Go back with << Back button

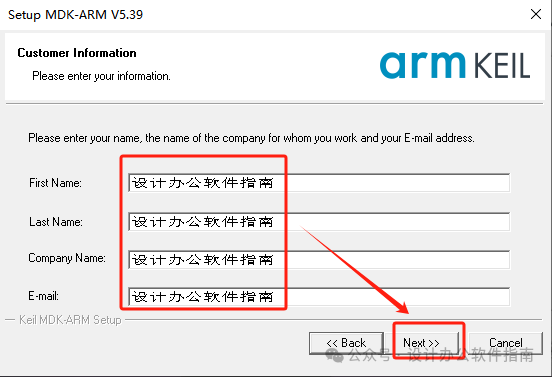coord(346,343)
